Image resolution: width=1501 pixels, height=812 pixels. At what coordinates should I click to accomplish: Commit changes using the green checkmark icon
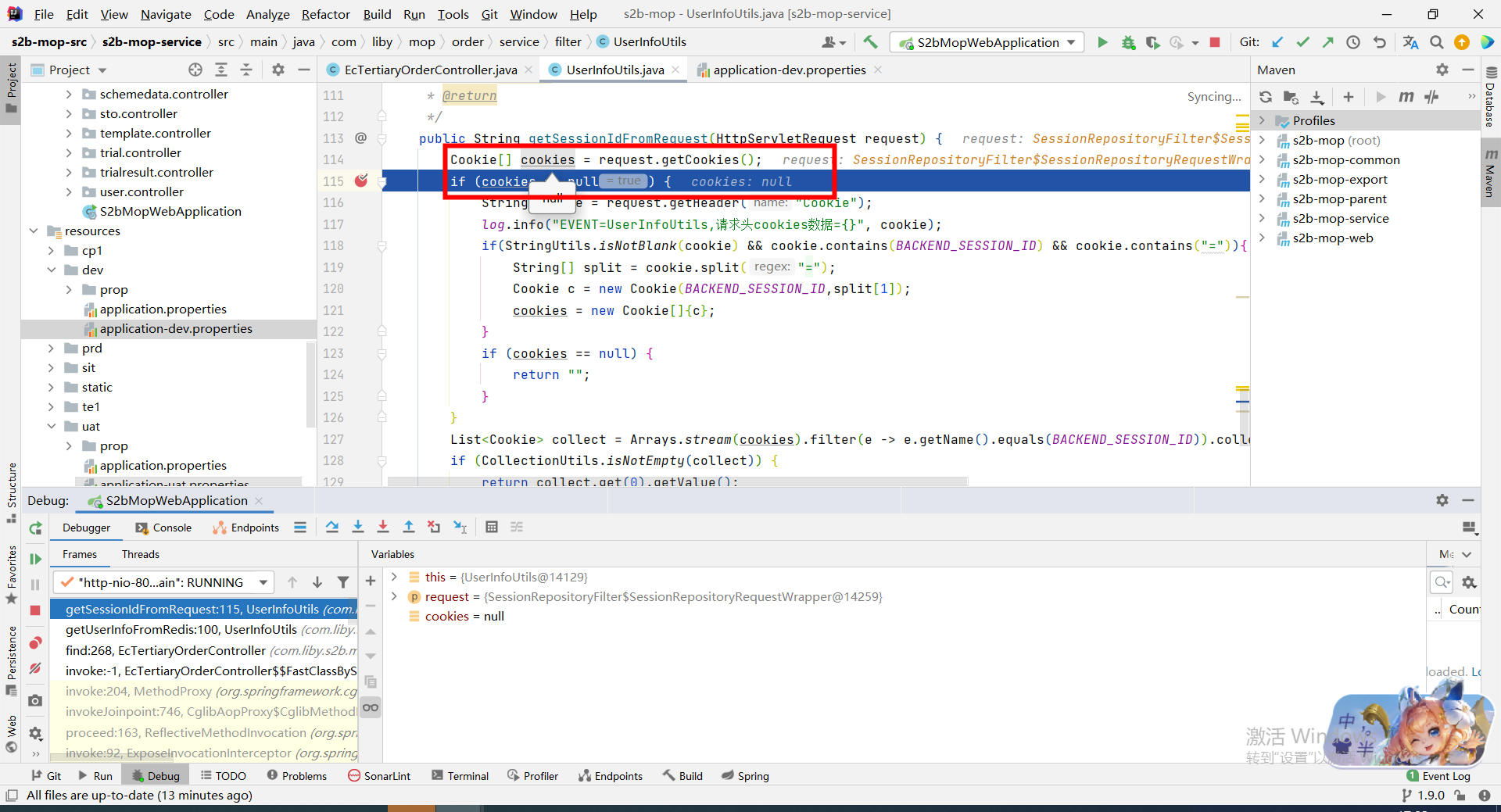[x=1302, y=42]
